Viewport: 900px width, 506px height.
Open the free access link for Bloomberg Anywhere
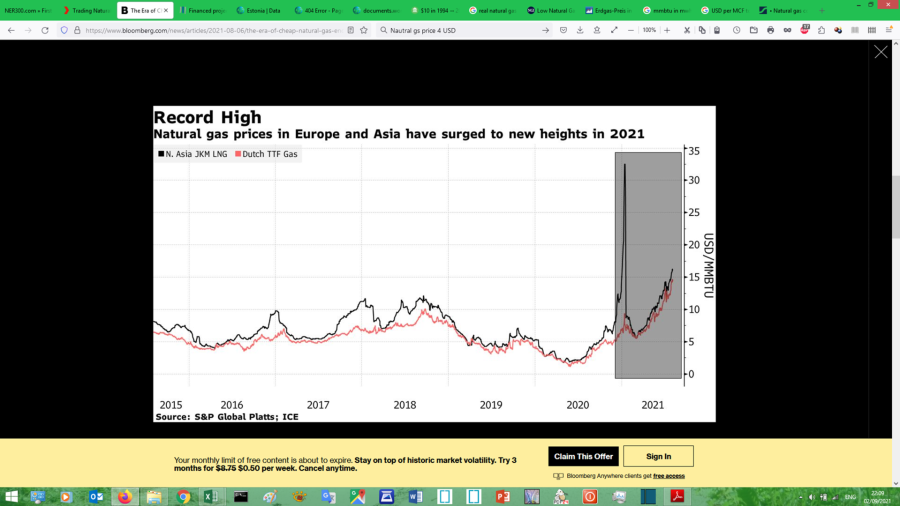pyautogui.click(x=669, y=476)
